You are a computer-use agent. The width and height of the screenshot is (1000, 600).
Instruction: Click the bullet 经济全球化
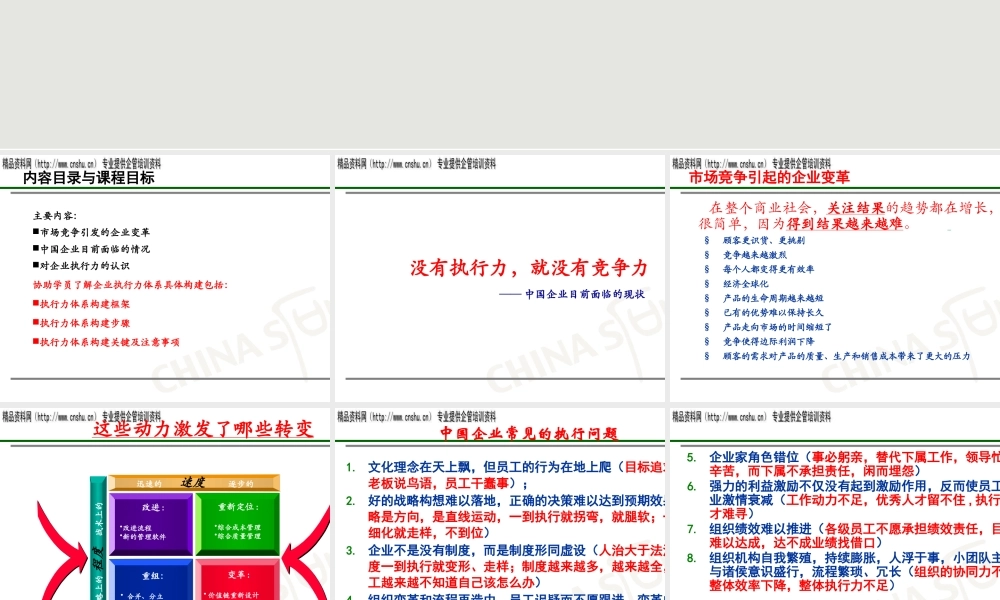coord(746,284)
